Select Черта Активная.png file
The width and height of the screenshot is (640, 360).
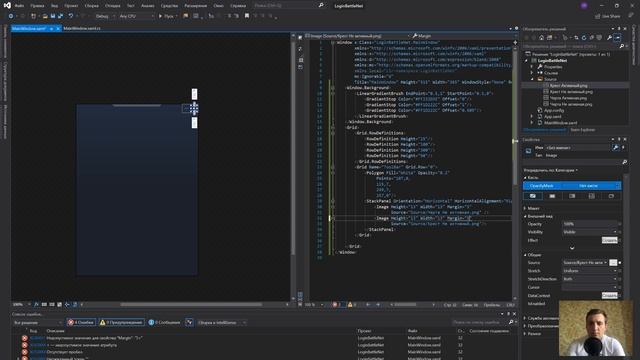coord(568,98)
